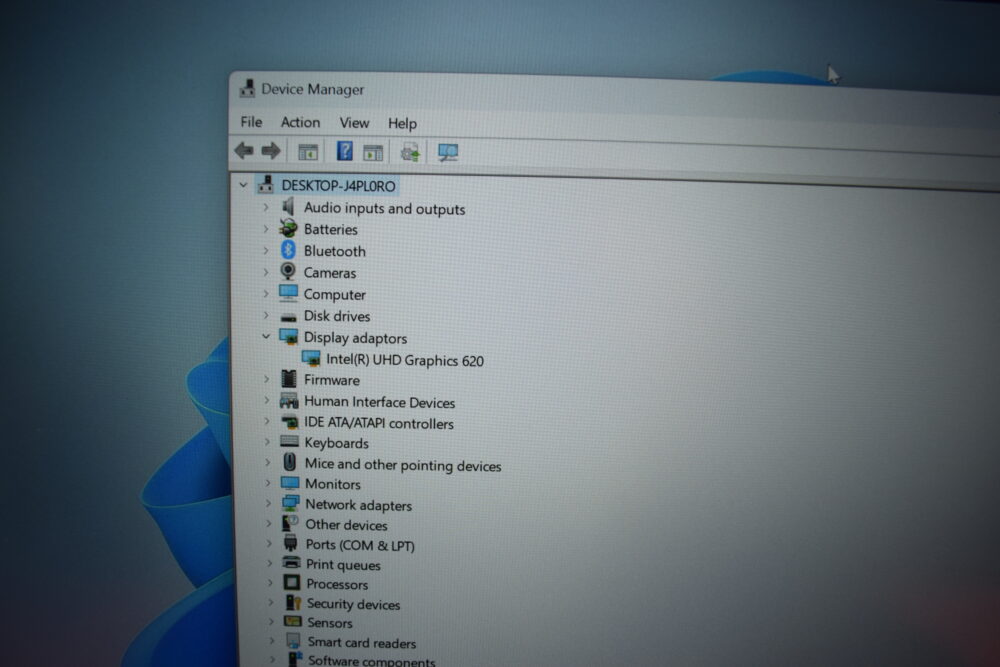Click the Sensors icon
The width and height of the screenshot is (1000, 667).
[293, 621]
